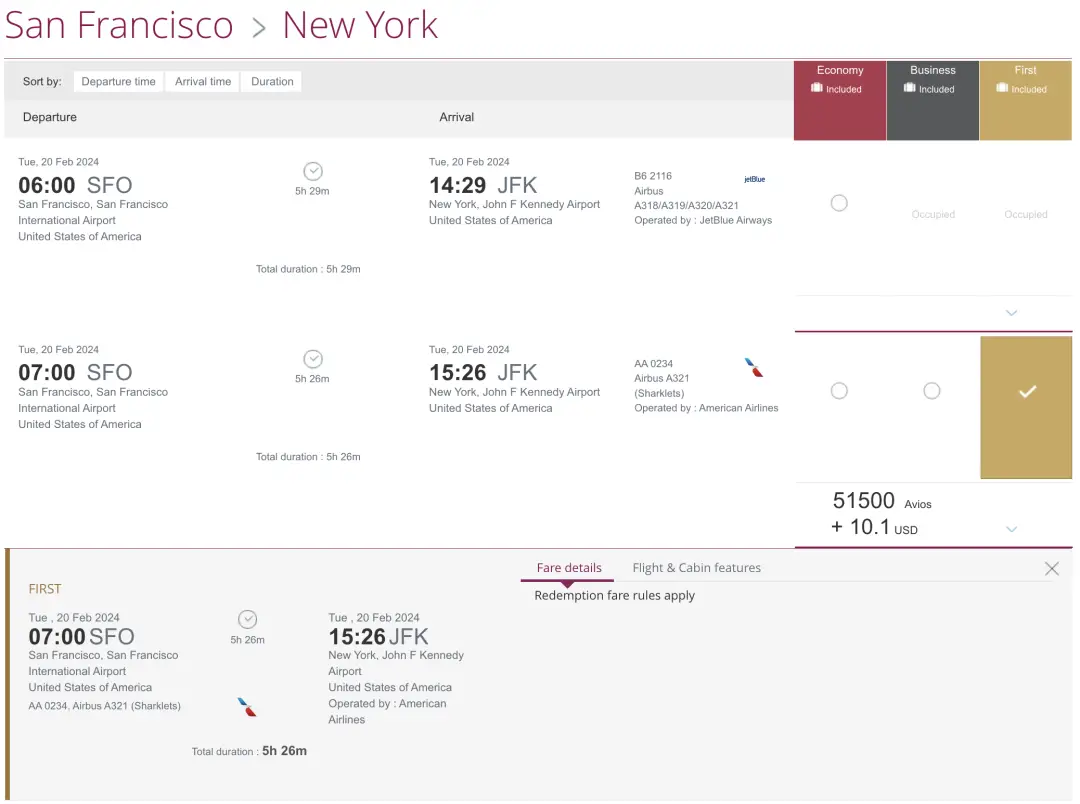Open the Fare details tab
This screenshot has width=1080, height=804.
pos(569,568)
